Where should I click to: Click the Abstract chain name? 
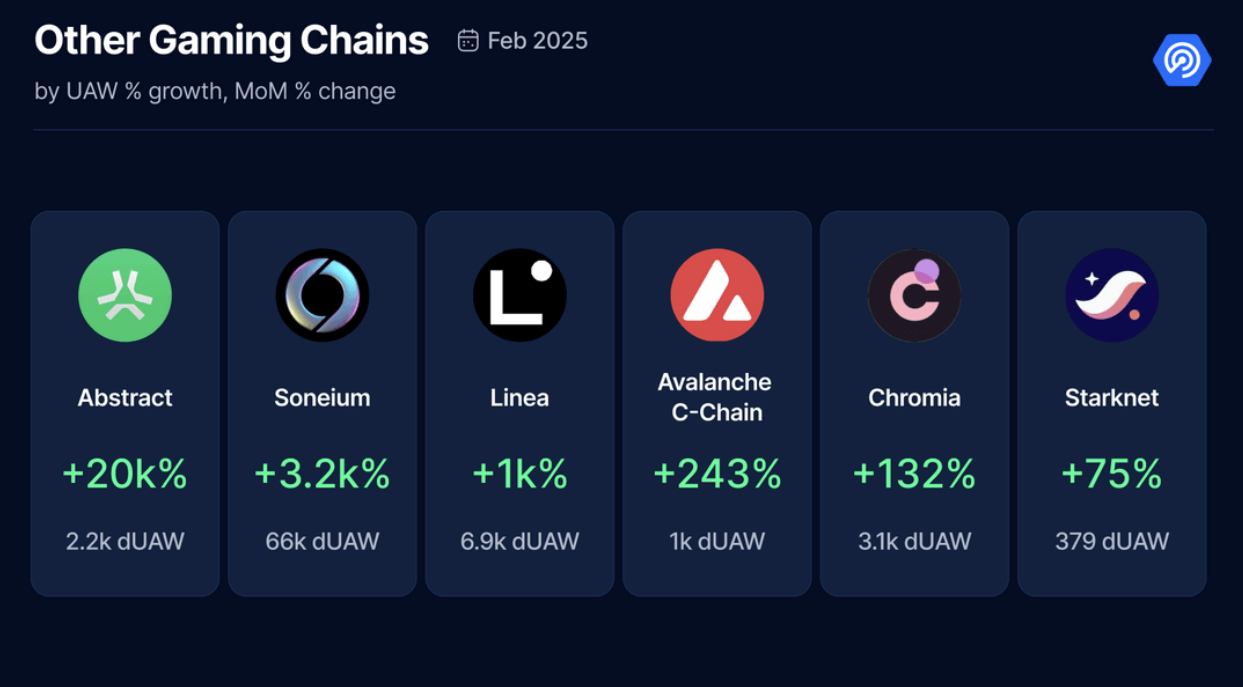click(x=125, y=398)
